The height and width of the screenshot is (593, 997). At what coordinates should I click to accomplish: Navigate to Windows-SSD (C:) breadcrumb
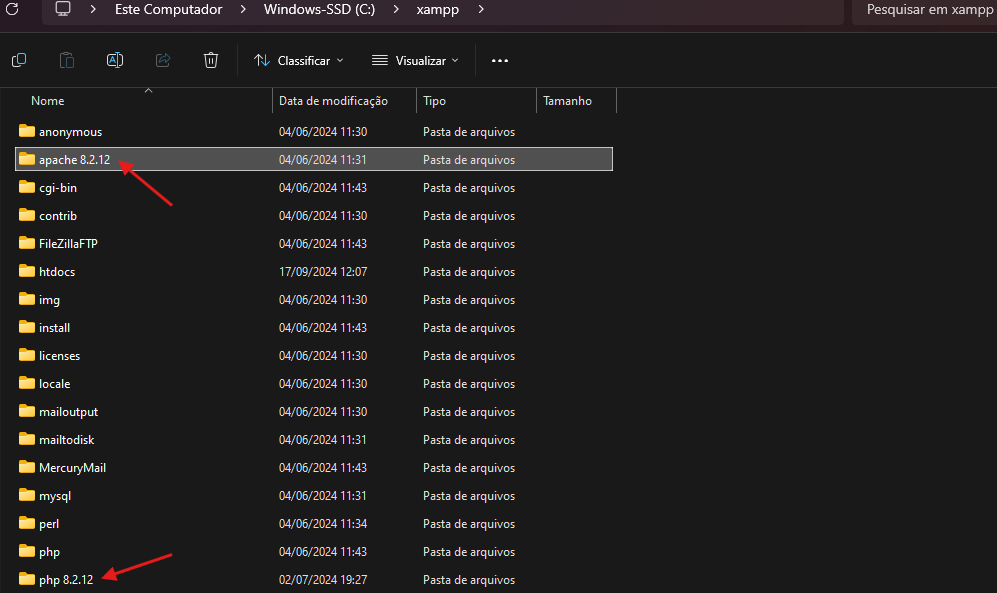pyautogui.click(x=321, y=9)
